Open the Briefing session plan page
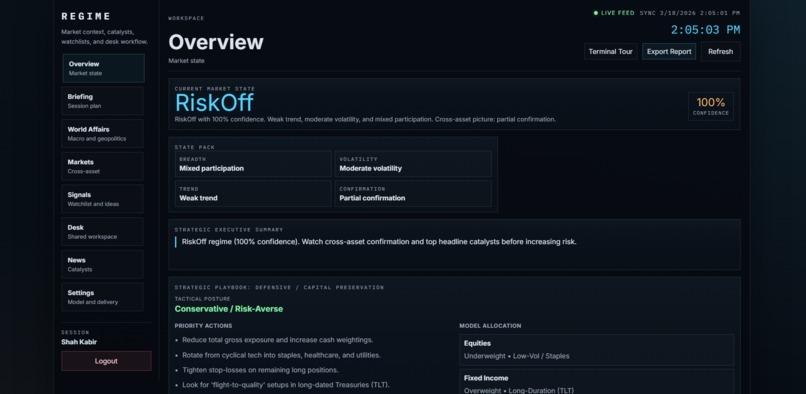This screenshot has width=806, height=394. click(x=102, y=101)
